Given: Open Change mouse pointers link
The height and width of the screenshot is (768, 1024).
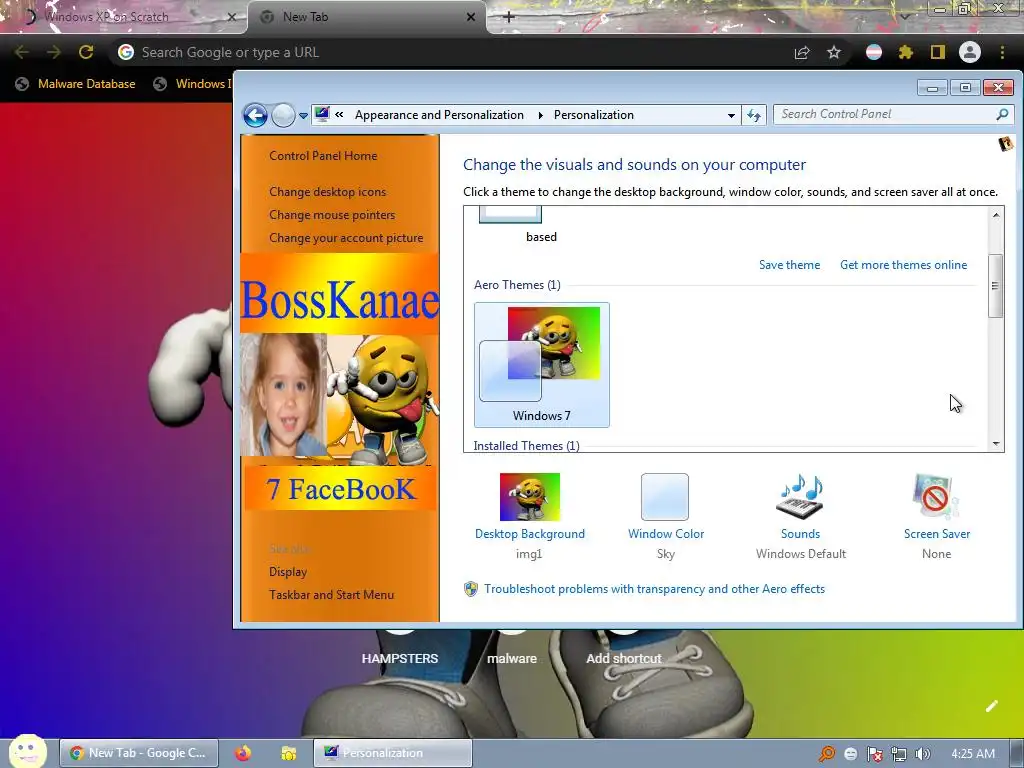Looking at the screenshot, I should (x=332, y=215).
